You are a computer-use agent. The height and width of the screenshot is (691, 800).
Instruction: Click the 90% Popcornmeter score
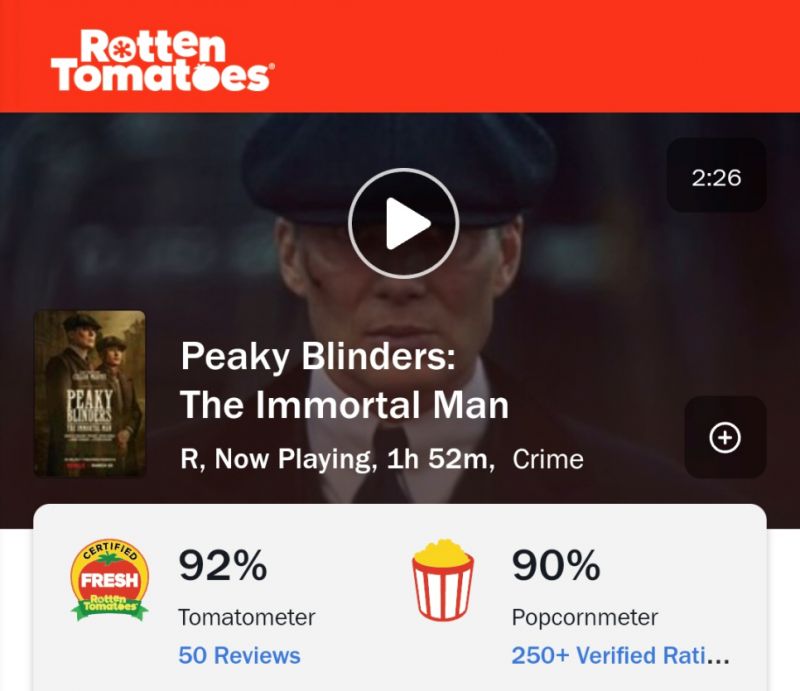click(556, 565)
